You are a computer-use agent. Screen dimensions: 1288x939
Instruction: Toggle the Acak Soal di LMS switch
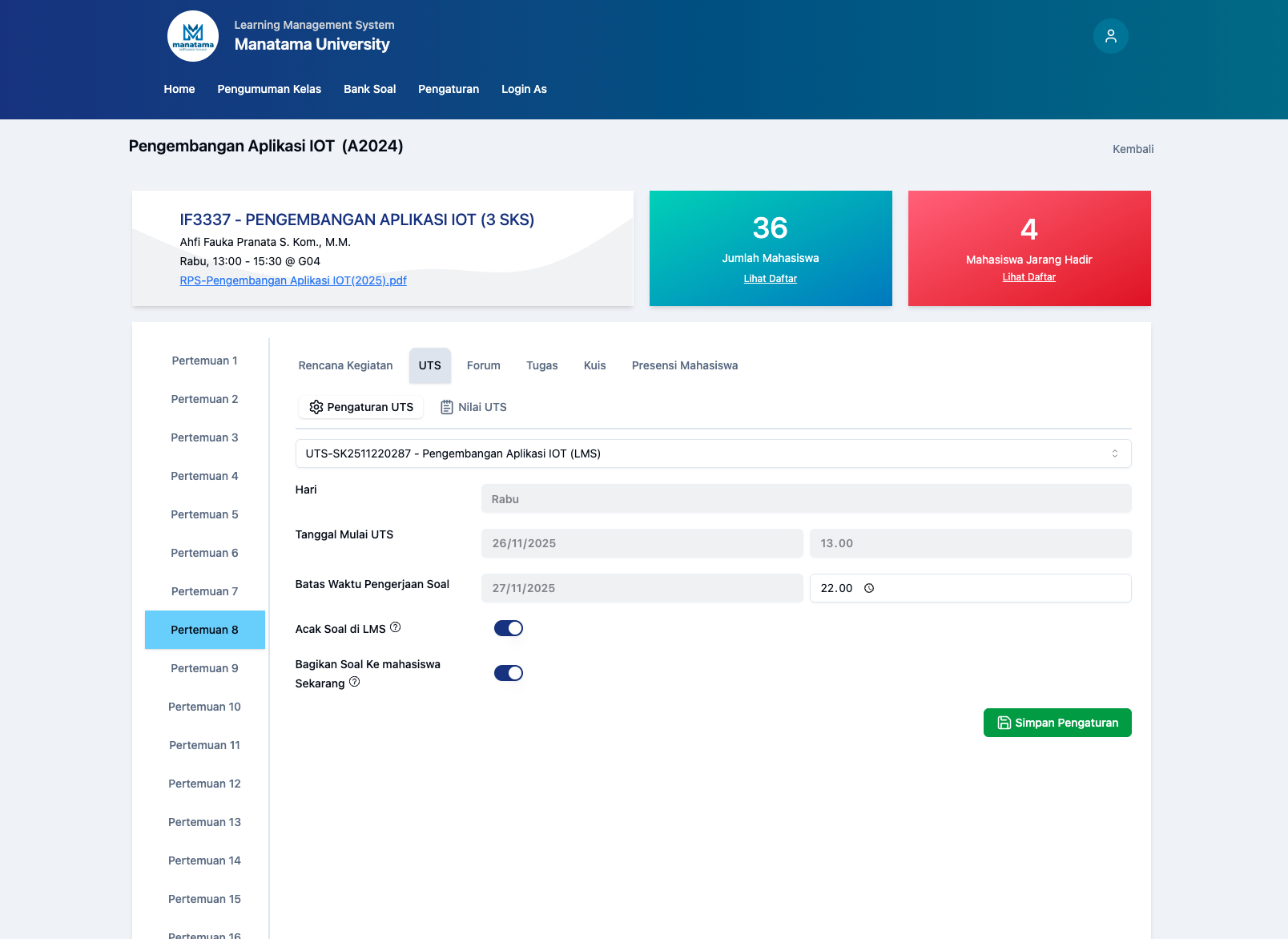coord(509,628)
